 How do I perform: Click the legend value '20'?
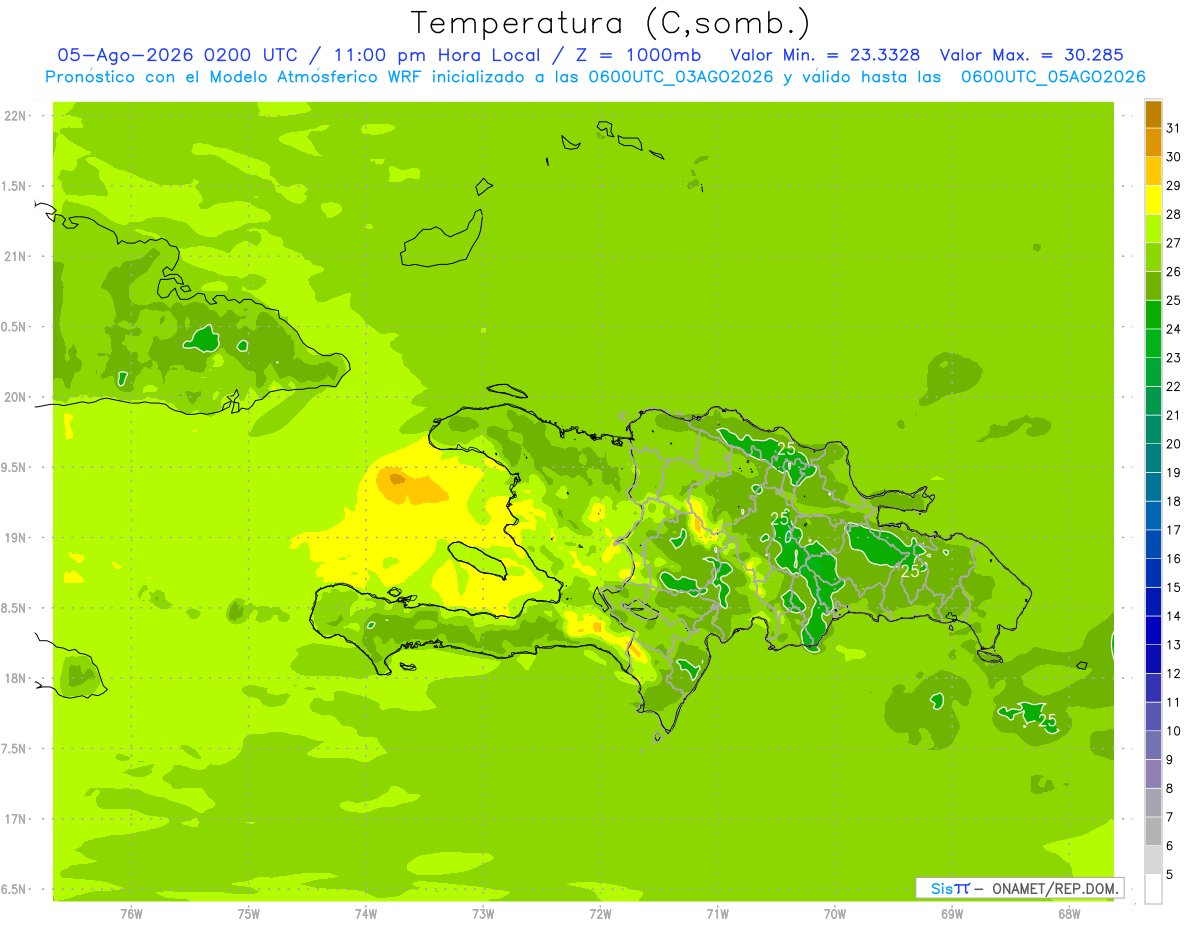click(1173, 444)
